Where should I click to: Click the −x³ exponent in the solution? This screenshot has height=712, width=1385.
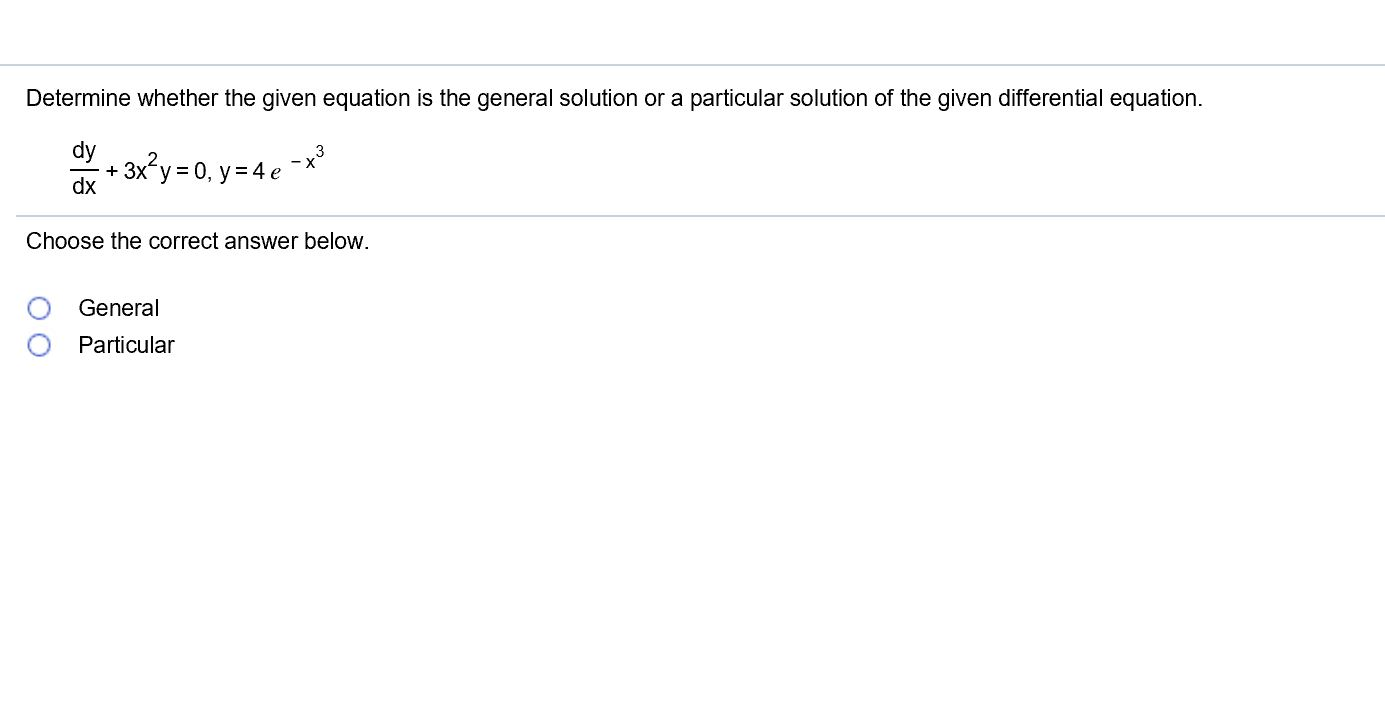click(308, 157)
